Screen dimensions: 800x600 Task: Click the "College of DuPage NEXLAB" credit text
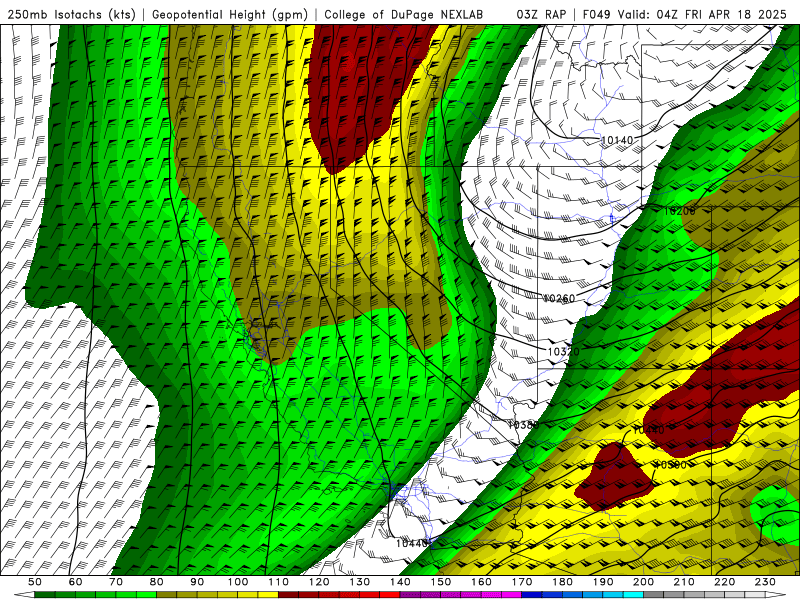pyautogui.click(x=404, y=14)
